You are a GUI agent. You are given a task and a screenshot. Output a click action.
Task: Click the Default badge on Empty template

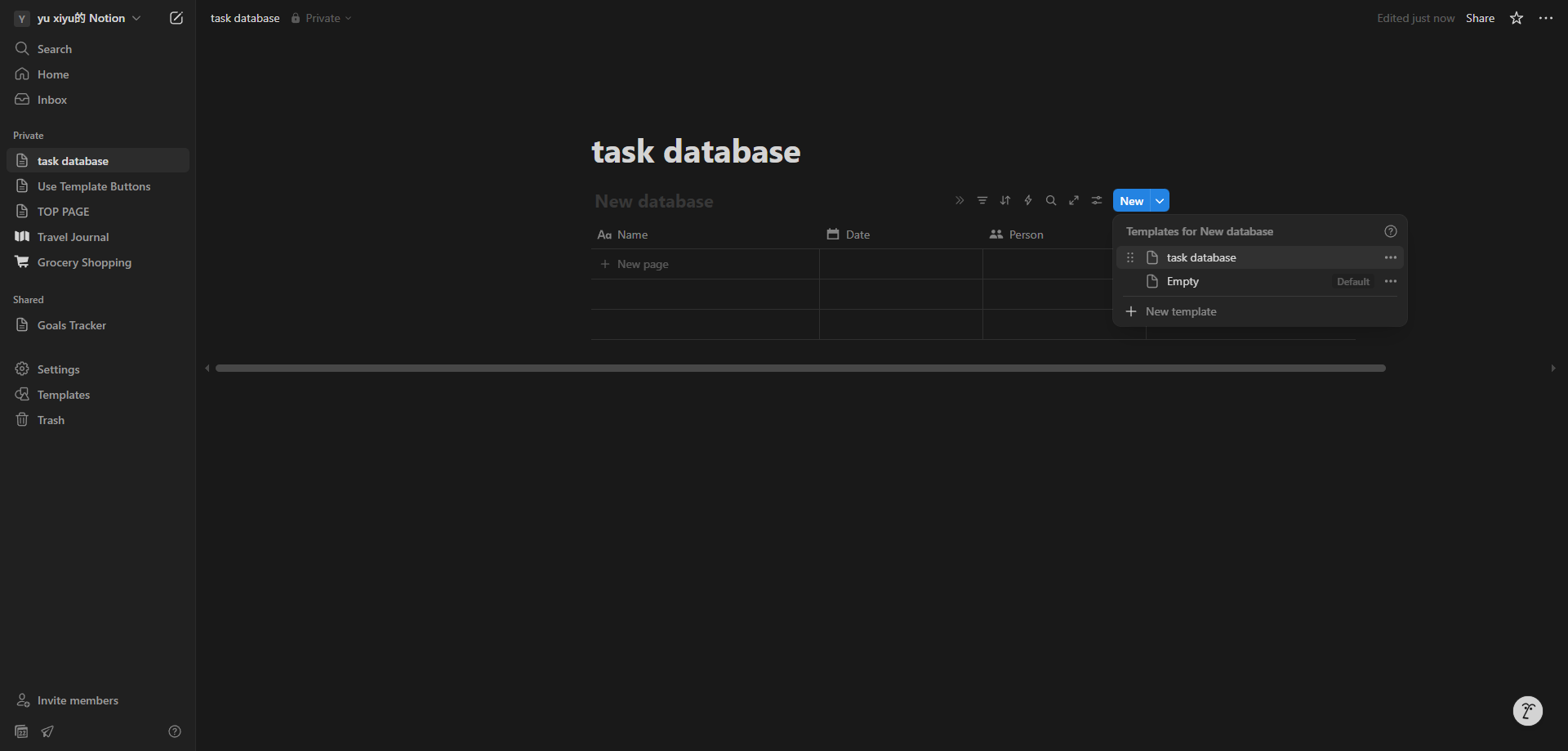1353,281
